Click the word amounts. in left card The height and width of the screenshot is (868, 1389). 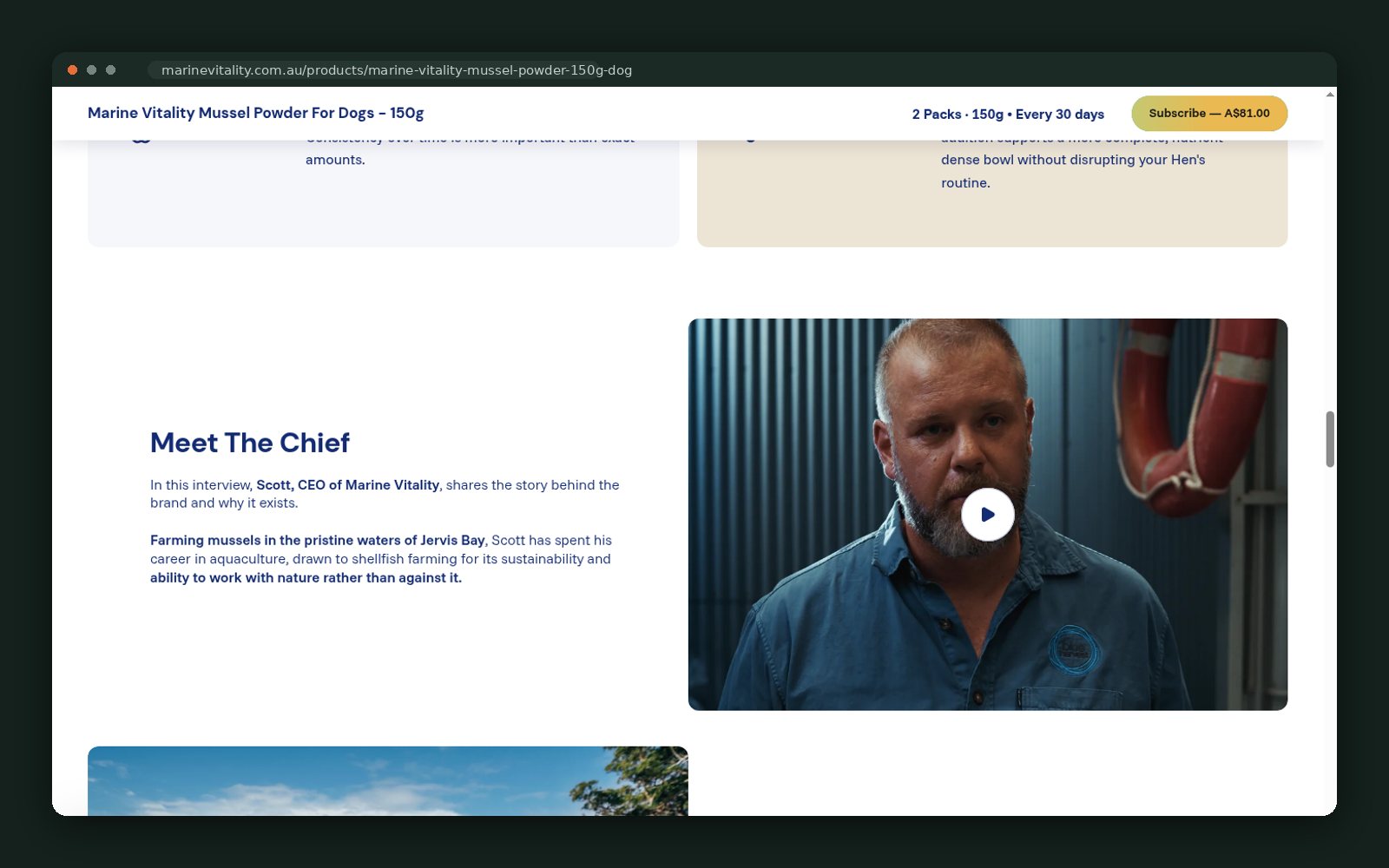[335, 160]
